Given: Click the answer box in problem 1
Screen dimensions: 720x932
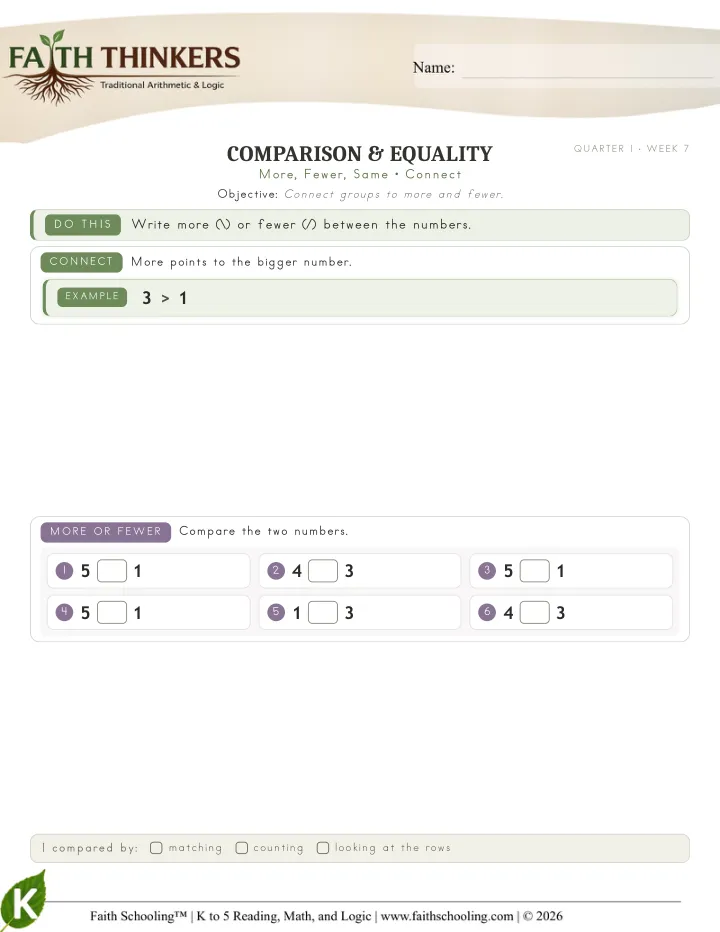Looking at the screenshot, I should coord(112,571).
